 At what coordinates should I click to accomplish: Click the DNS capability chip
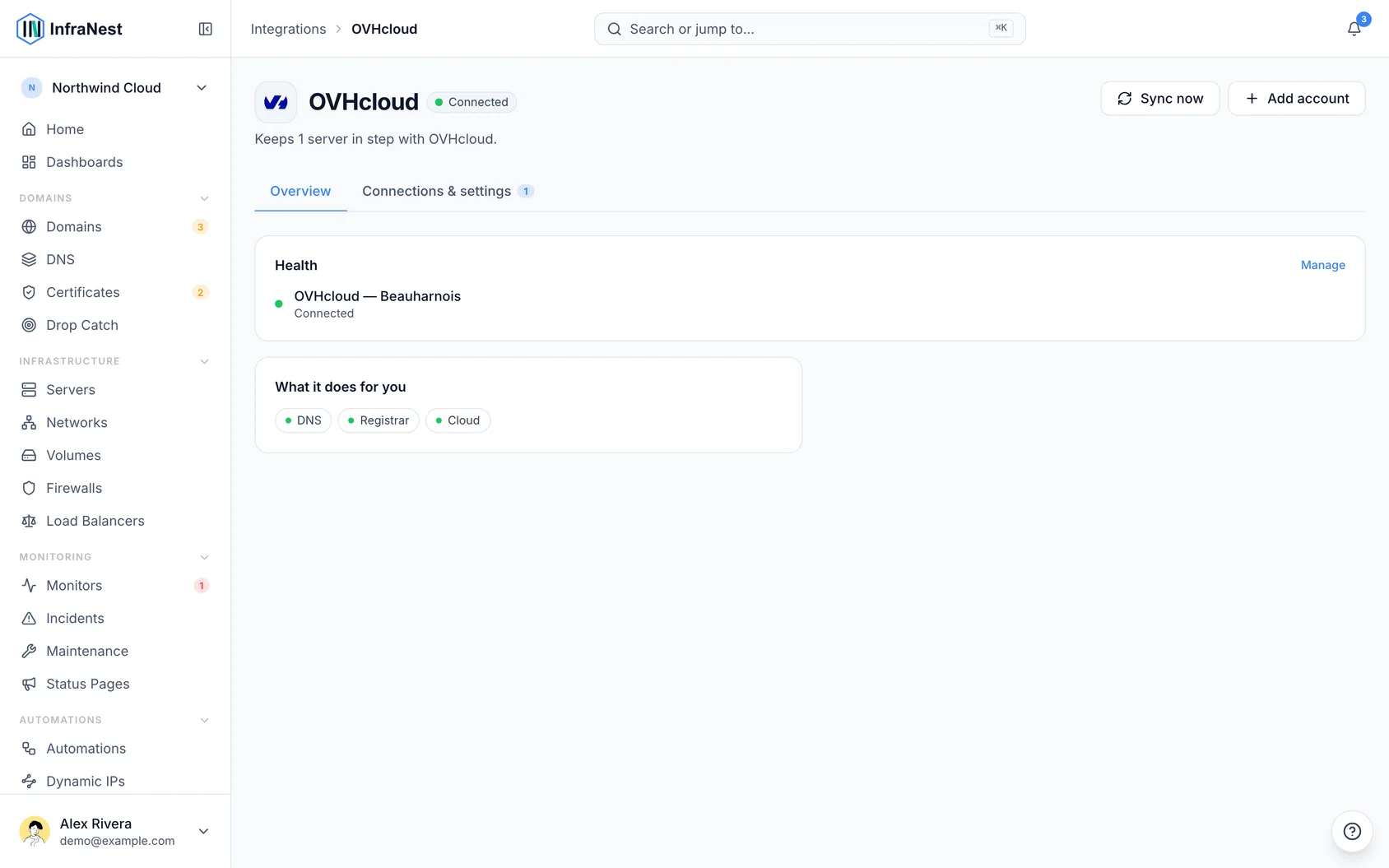click(x=303, y=420)
